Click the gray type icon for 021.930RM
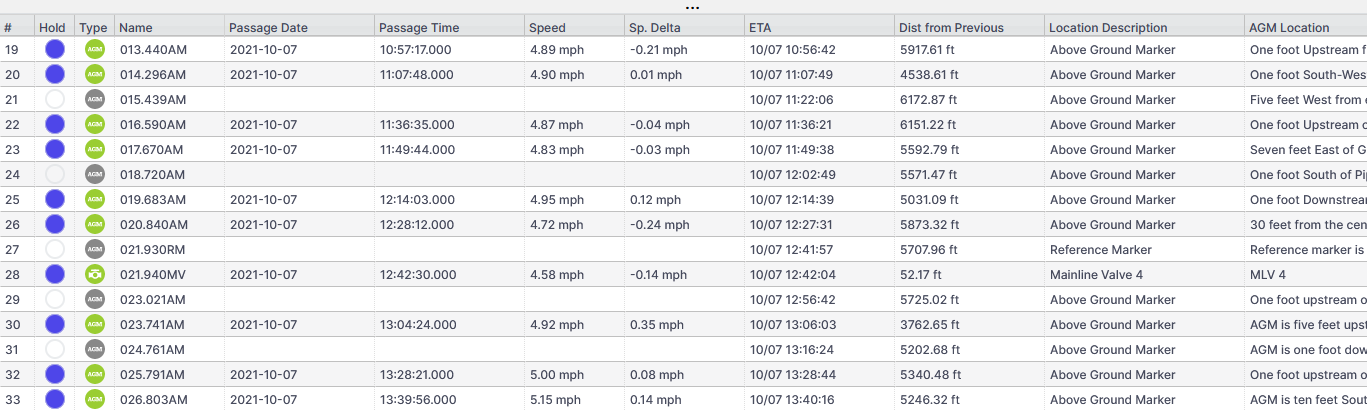This screenshot has height=411, width=1367. [95, 249]
